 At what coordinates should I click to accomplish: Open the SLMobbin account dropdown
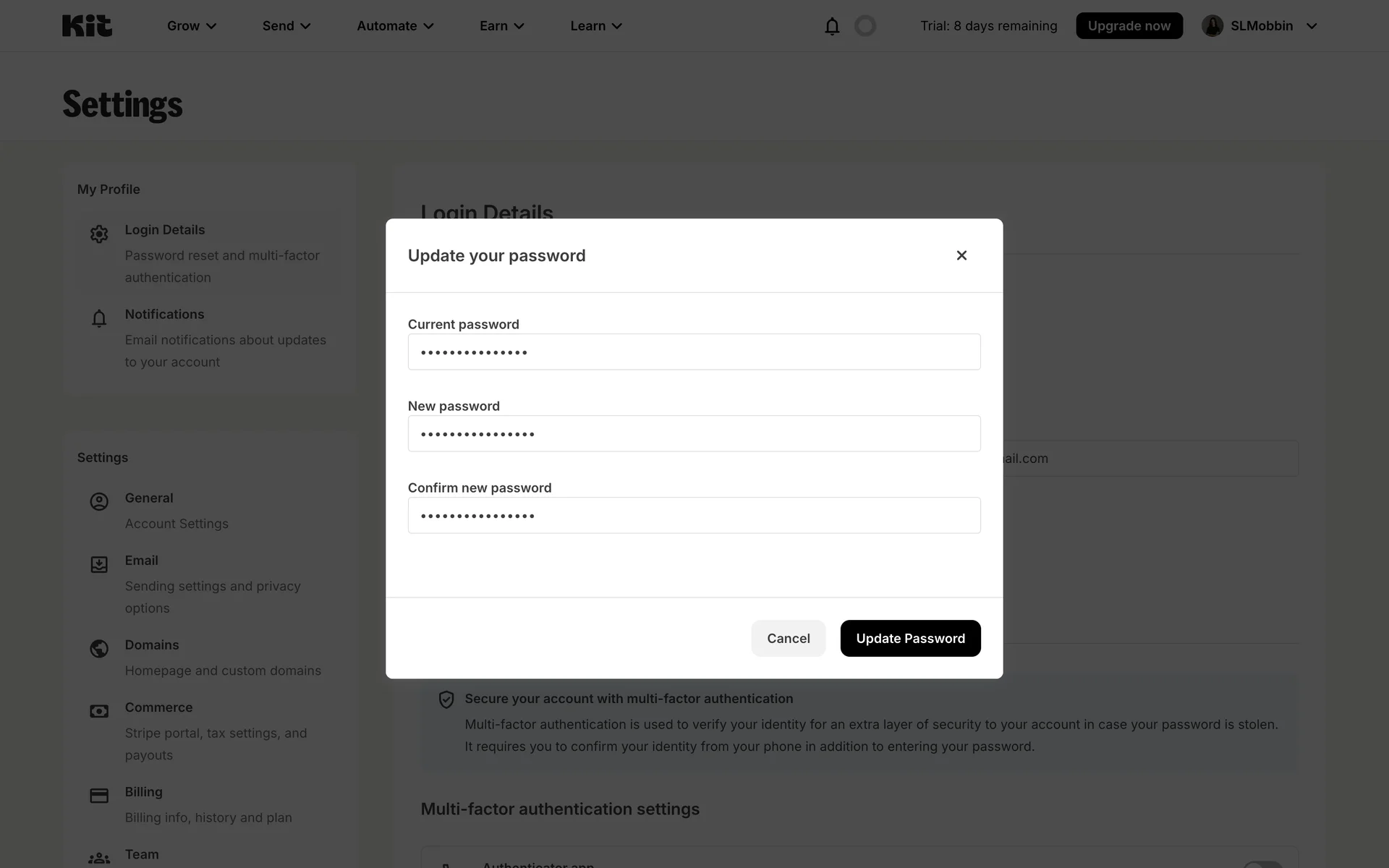click(x=1260, y=26)
